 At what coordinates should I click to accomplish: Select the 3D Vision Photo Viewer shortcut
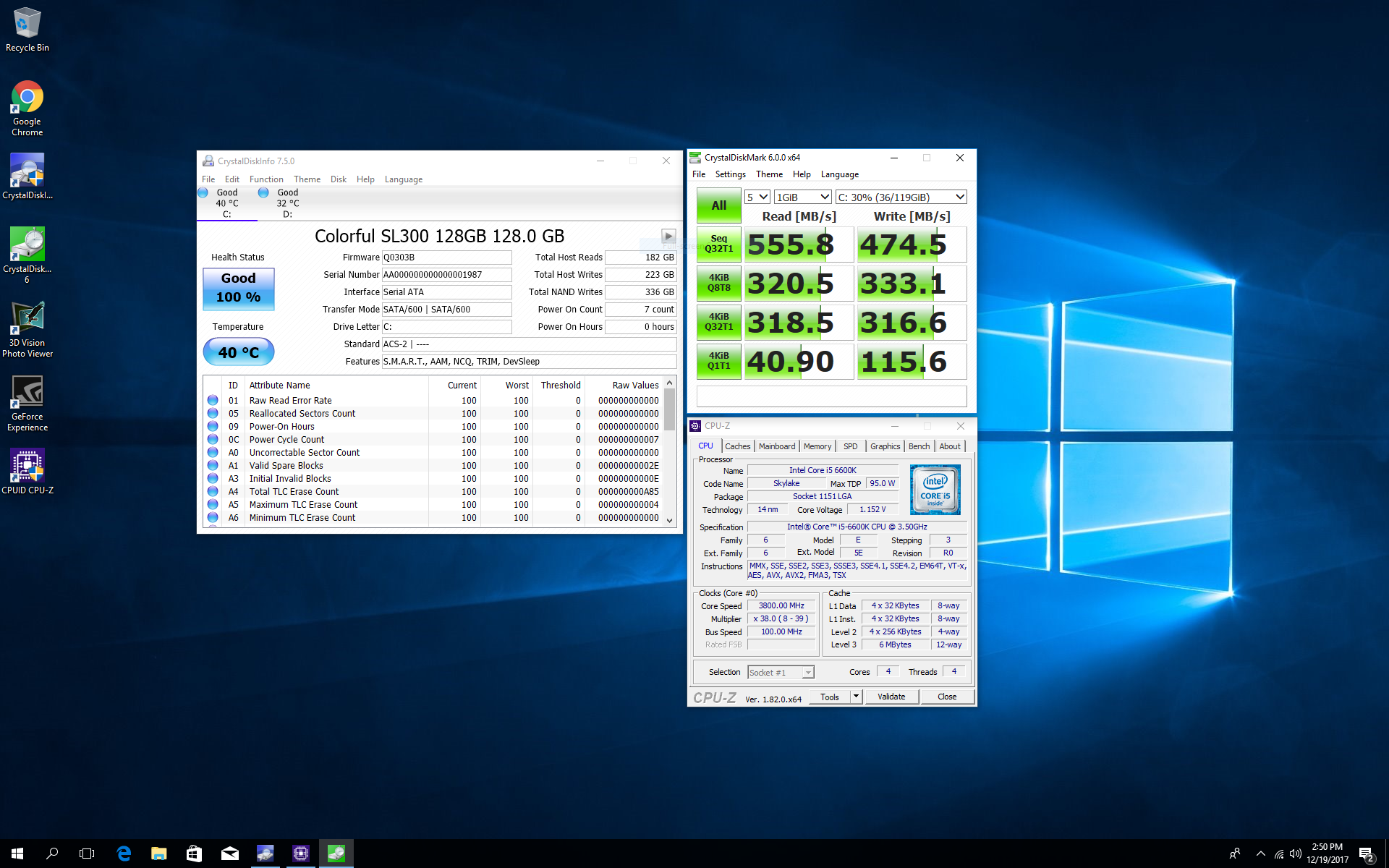[27, 329]
